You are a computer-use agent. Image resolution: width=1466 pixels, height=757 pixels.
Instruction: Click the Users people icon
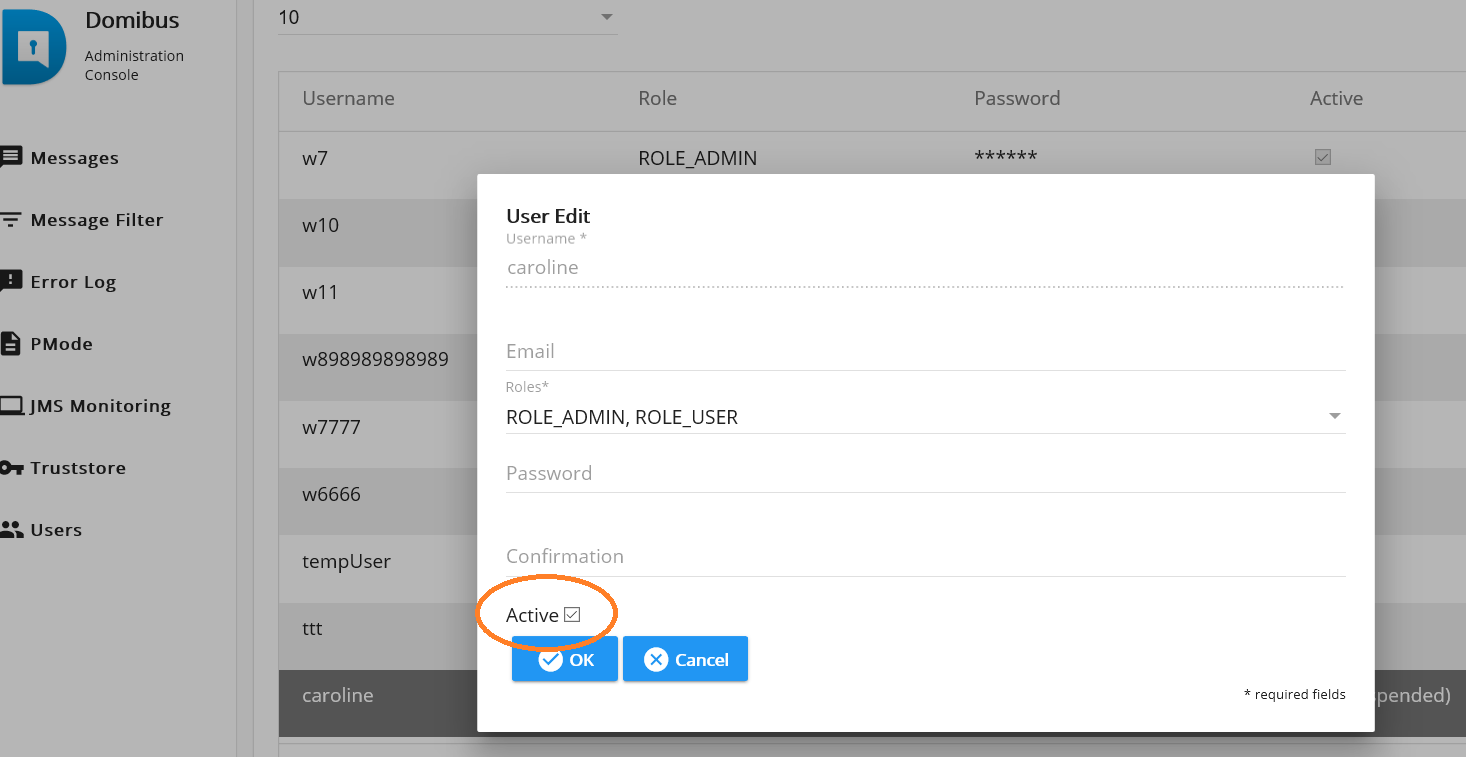click(x=11, y=530)
